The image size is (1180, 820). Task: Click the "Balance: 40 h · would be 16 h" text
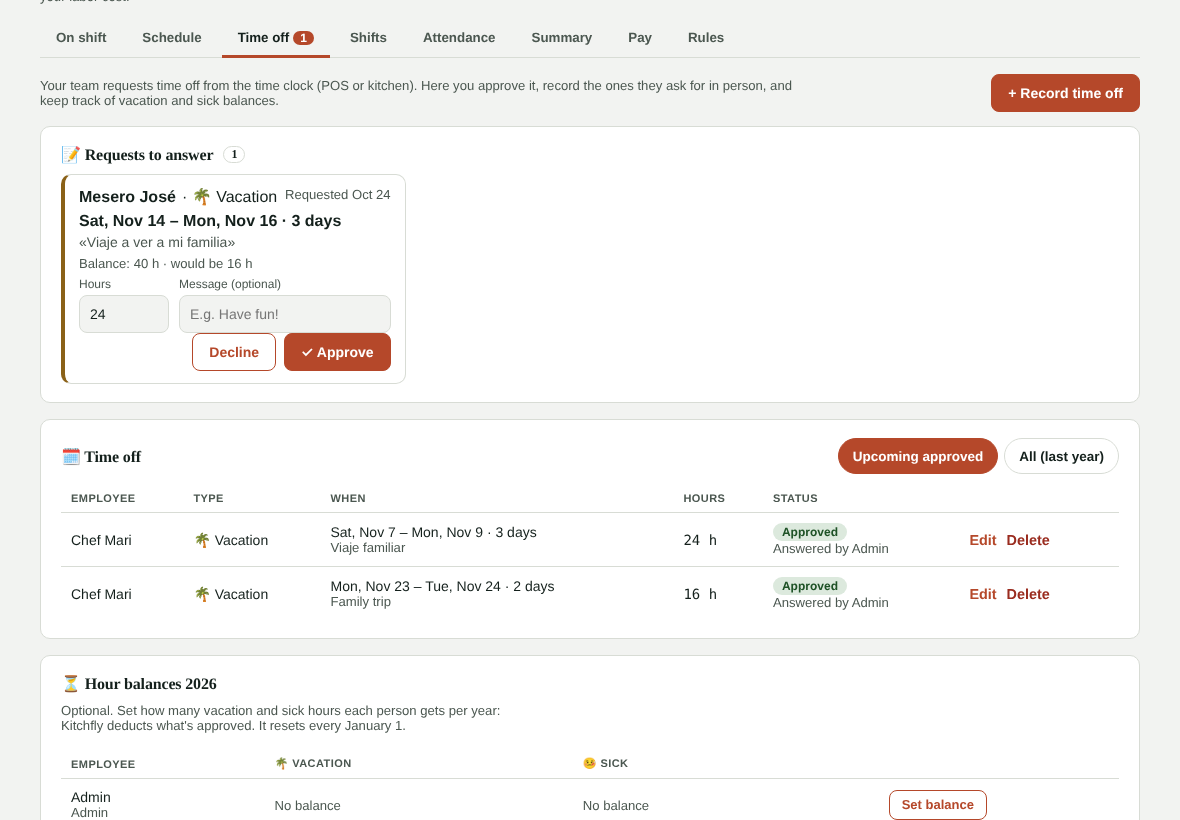(x=166, y=264)
